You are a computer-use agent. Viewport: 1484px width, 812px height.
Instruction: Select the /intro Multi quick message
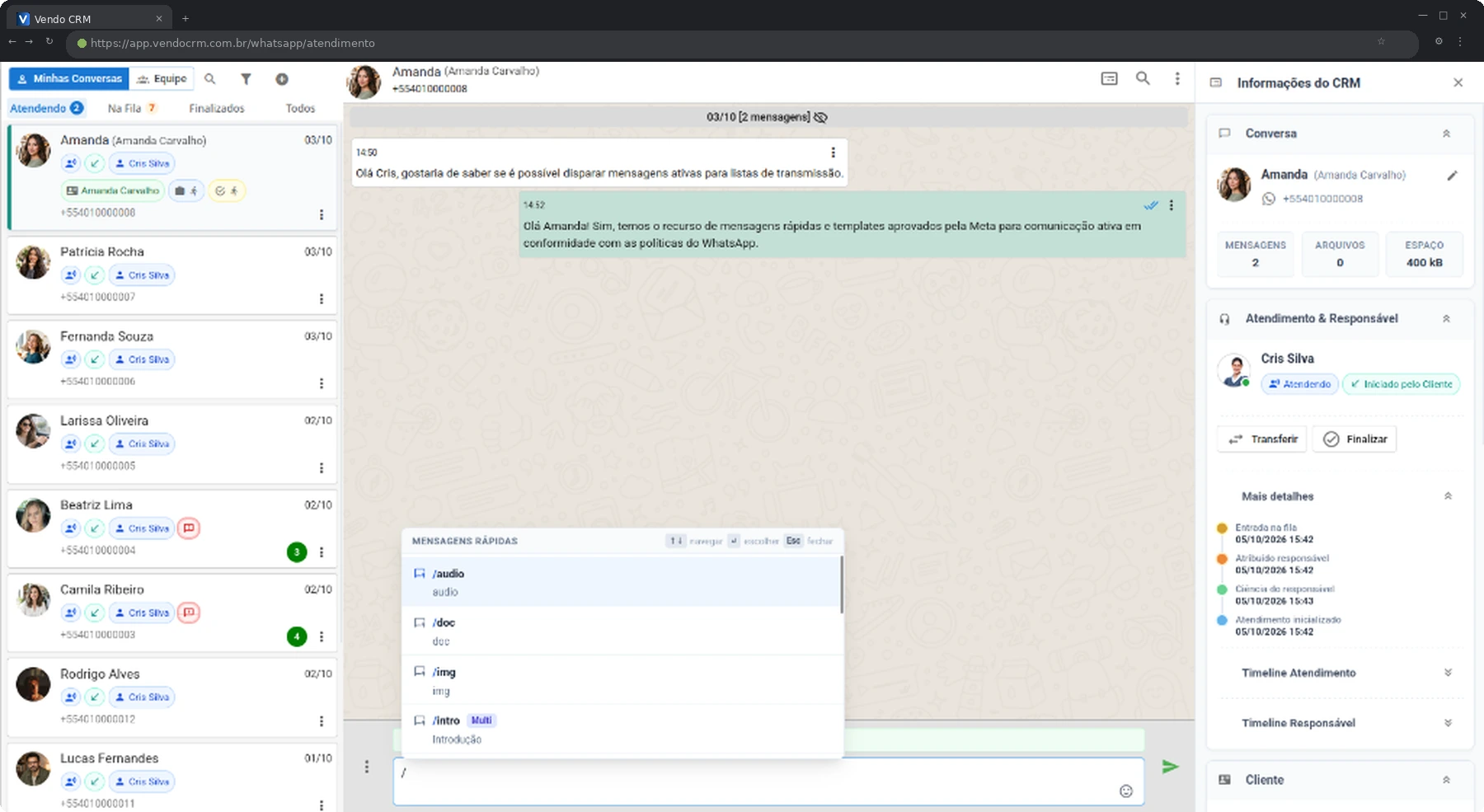coord(621,730)
